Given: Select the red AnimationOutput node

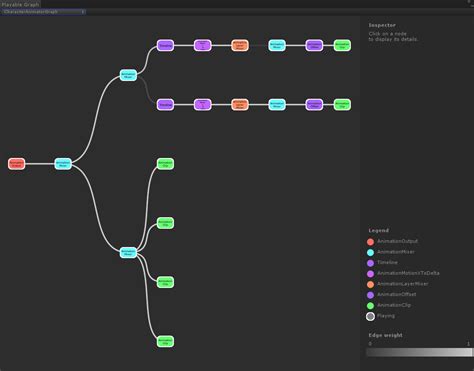Looking at the screenshot, I should pos(16,164).
